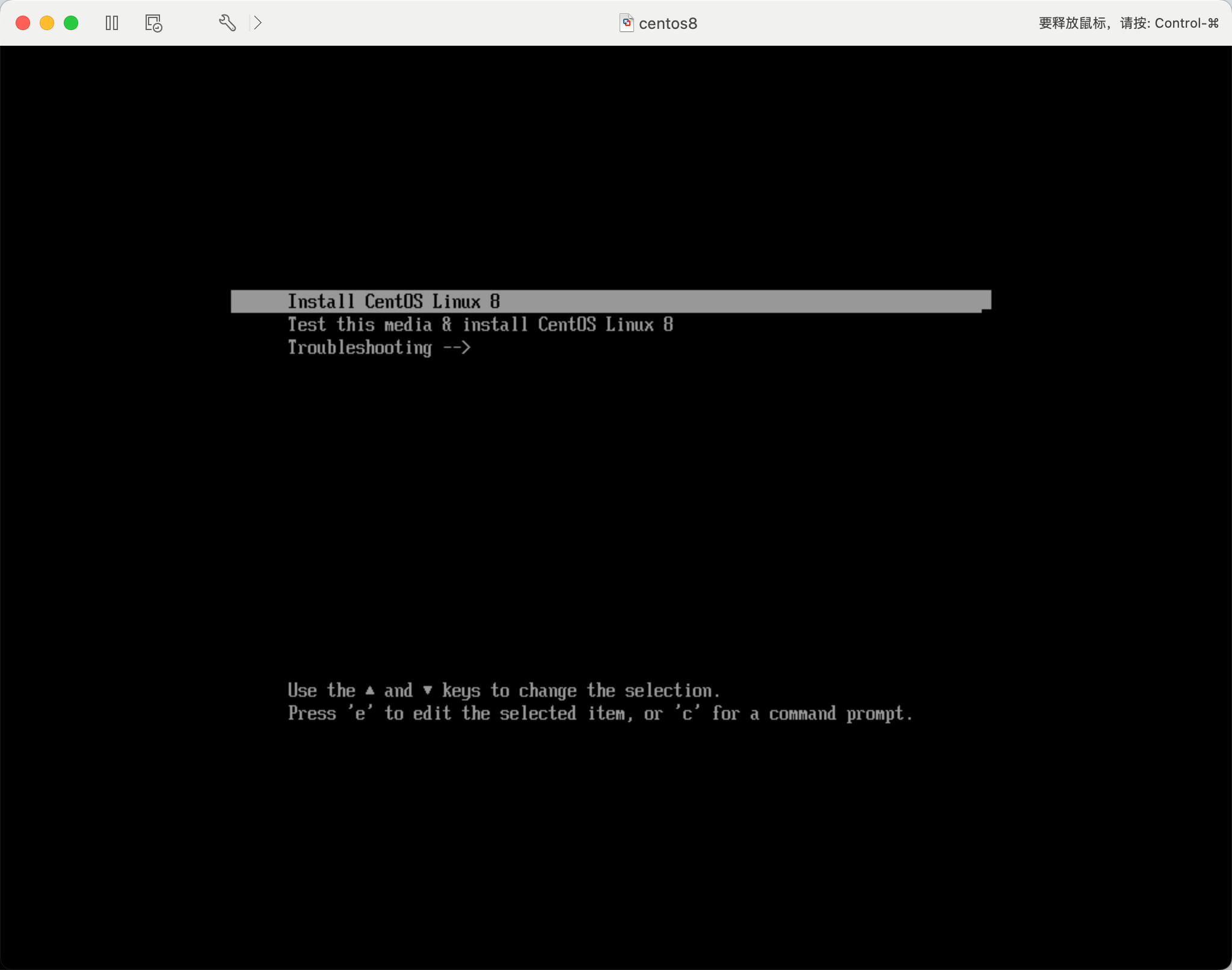Open the Troubleshooting submenu entry
This screenshot has height=970, width=1232.
(x=360, y=347)
